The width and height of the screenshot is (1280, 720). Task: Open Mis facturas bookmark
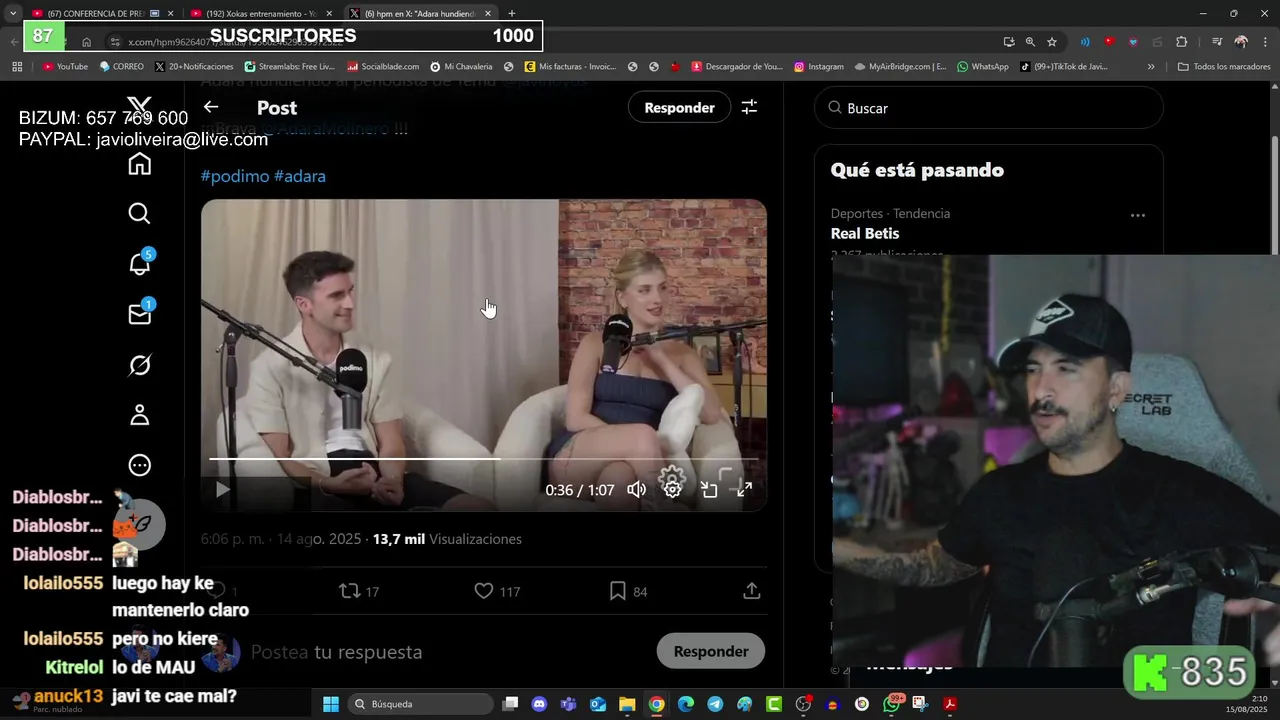(x=570, y=66)
